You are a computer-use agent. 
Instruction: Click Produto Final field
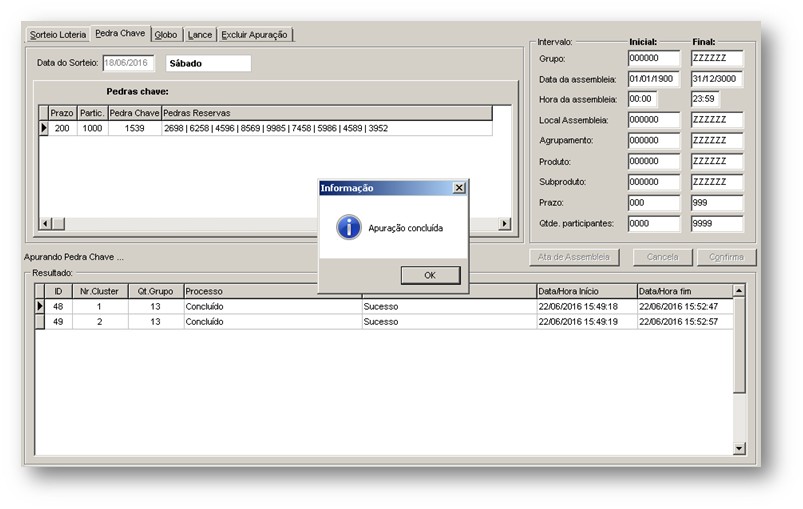[x=717, y=161]
